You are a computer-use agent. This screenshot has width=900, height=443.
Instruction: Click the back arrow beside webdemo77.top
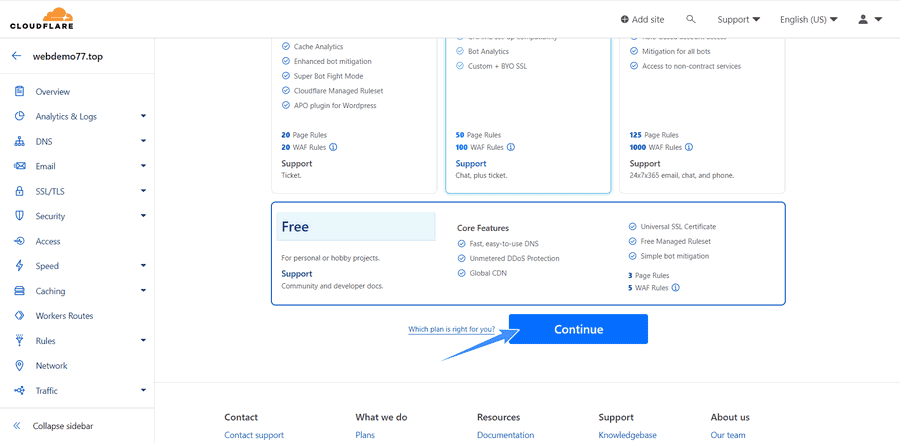17,56
